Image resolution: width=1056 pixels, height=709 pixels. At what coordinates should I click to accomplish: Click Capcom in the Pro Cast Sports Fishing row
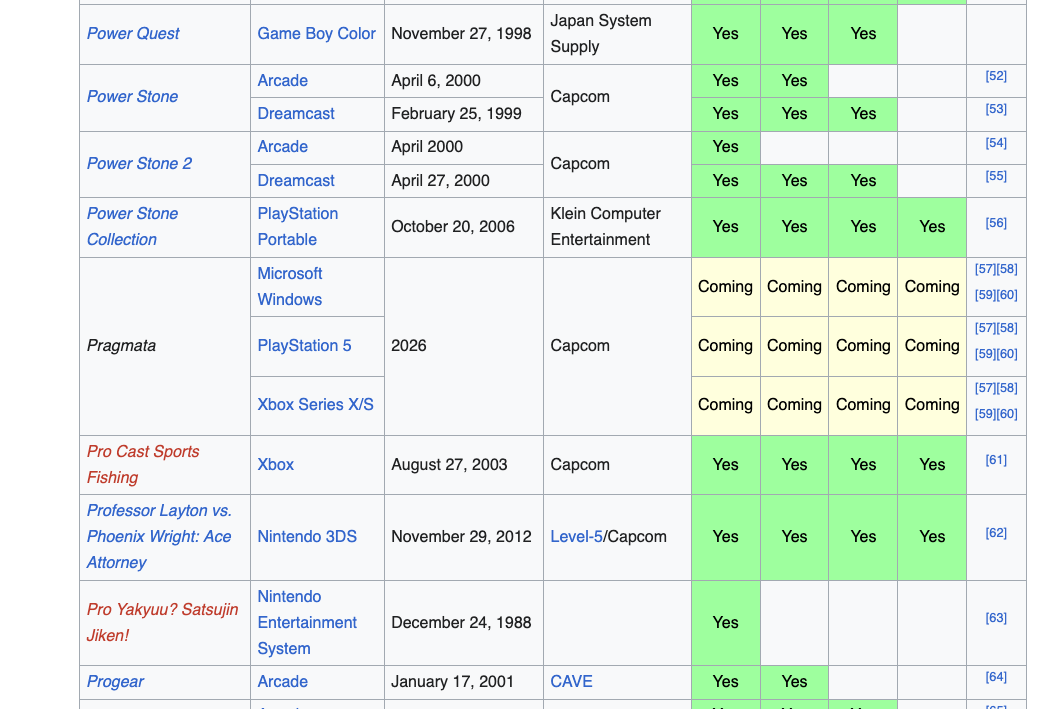point(580,465)
